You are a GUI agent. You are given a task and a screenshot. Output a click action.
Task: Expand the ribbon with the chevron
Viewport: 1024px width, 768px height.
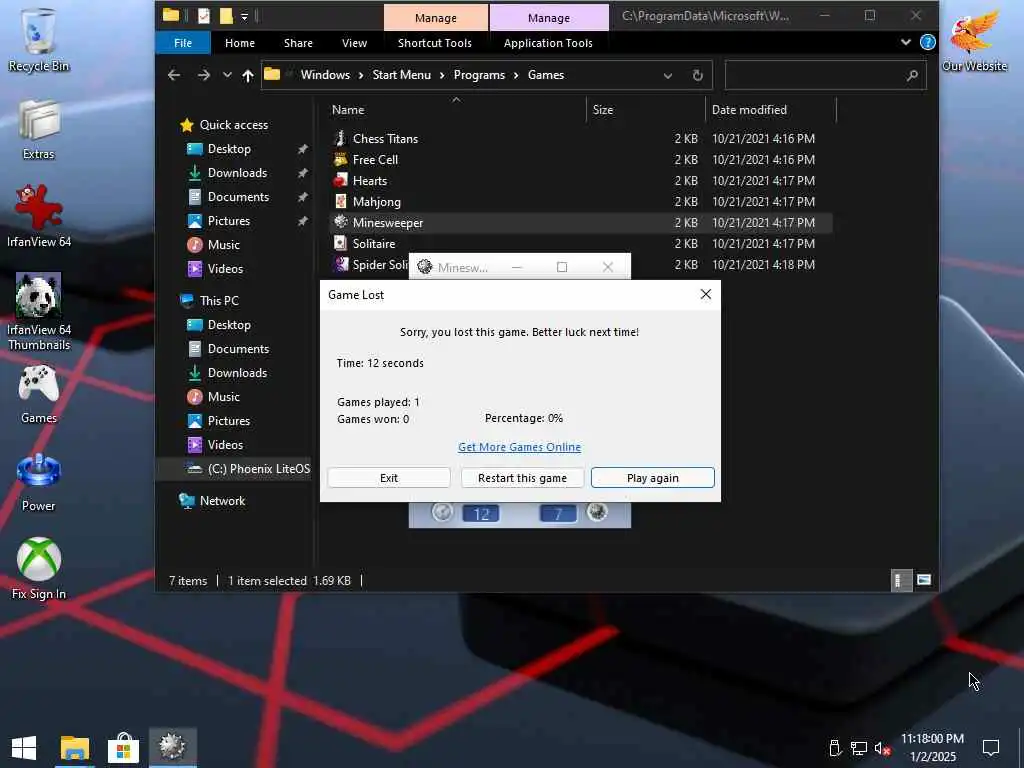[x=905, y=42]
